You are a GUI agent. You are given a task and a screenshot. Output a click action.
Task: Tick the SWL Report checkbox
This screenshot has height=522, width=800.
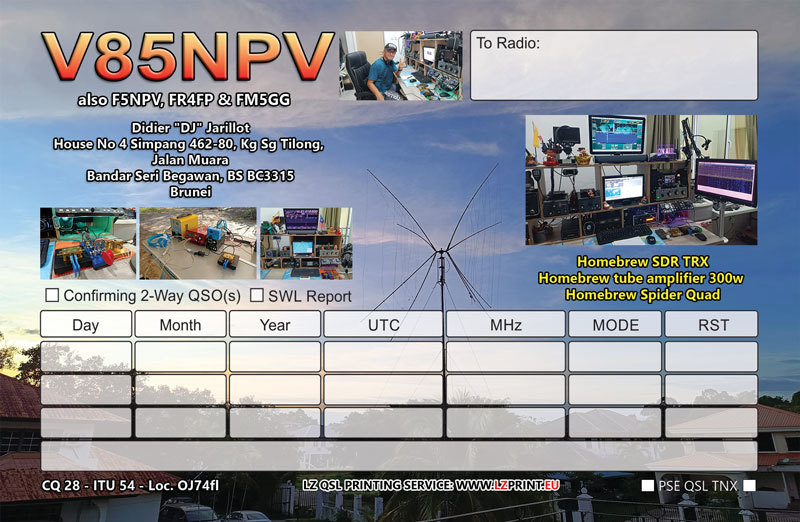257,296
